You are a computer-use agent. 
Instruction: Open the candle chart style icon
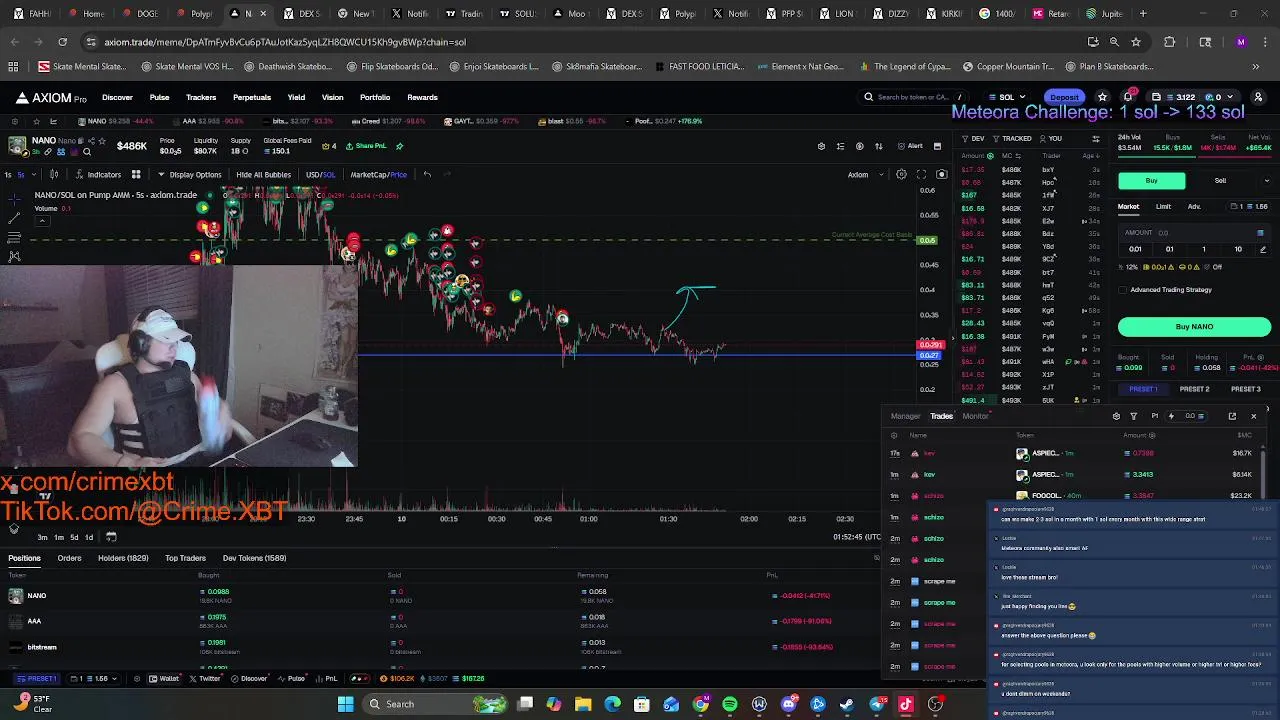[x=53, y=175]
